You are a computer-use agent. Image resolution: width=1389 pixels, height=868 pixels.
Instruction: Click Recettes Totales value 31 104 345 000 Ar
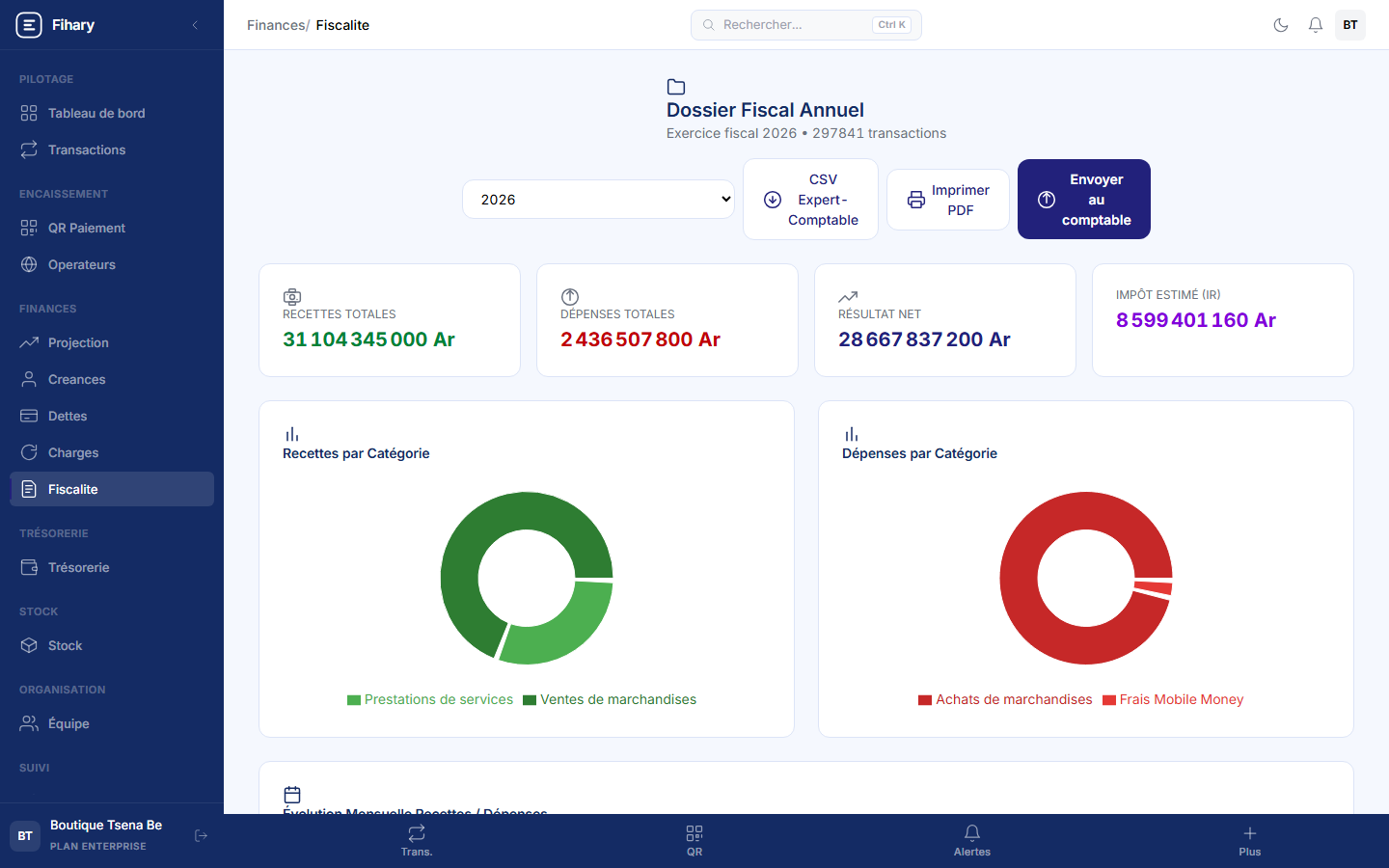pyautogui.click(x=368, y=339)
